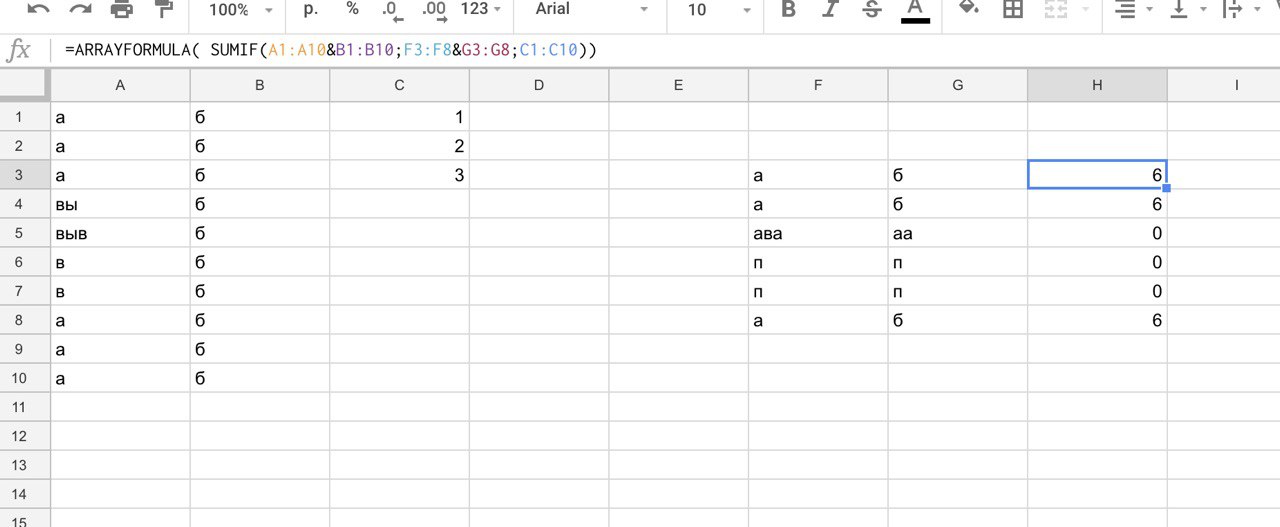
Task: Select cell C1 with value 1
Action: click(399, 117)
